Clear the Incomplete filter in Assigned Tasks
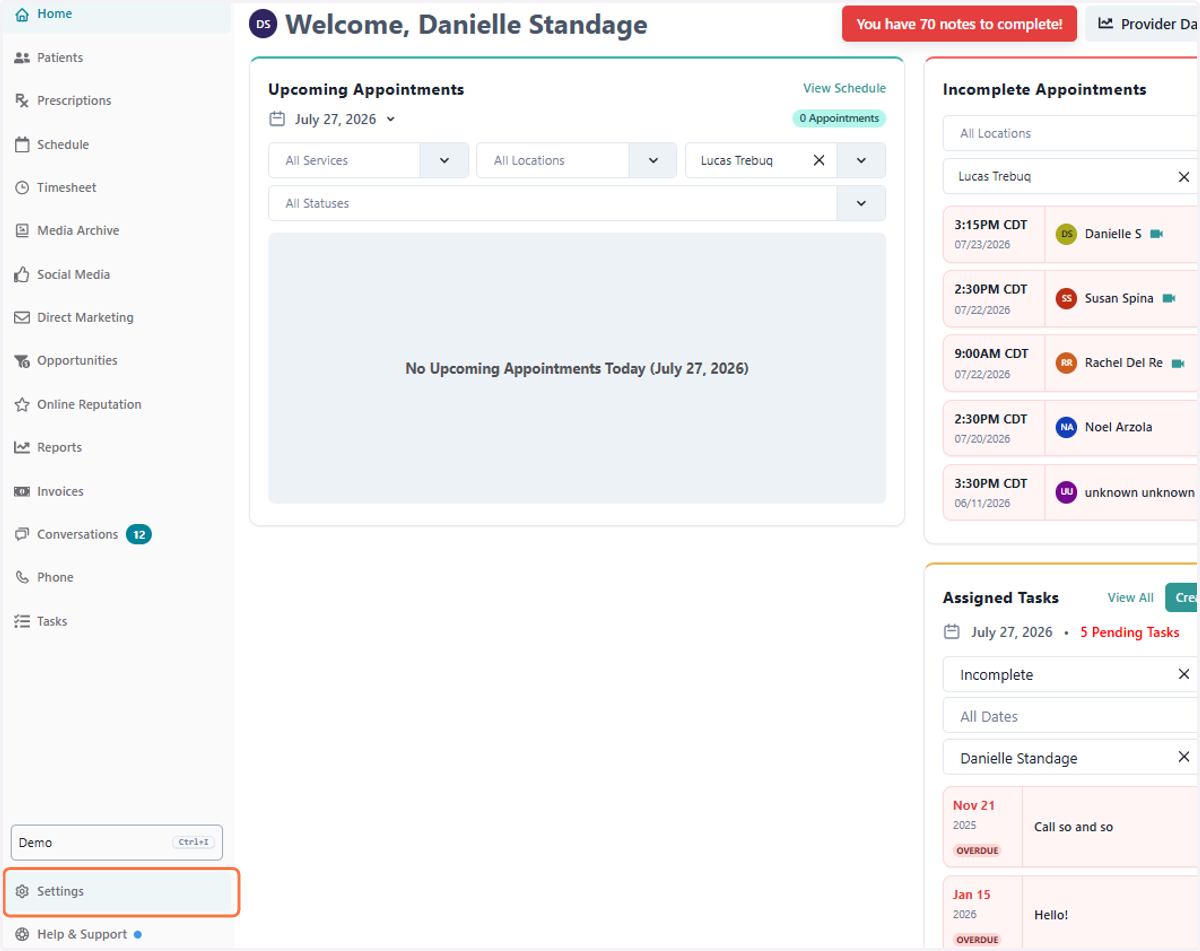Viewport: 1200px width, 951px height. pos(1184,675)
